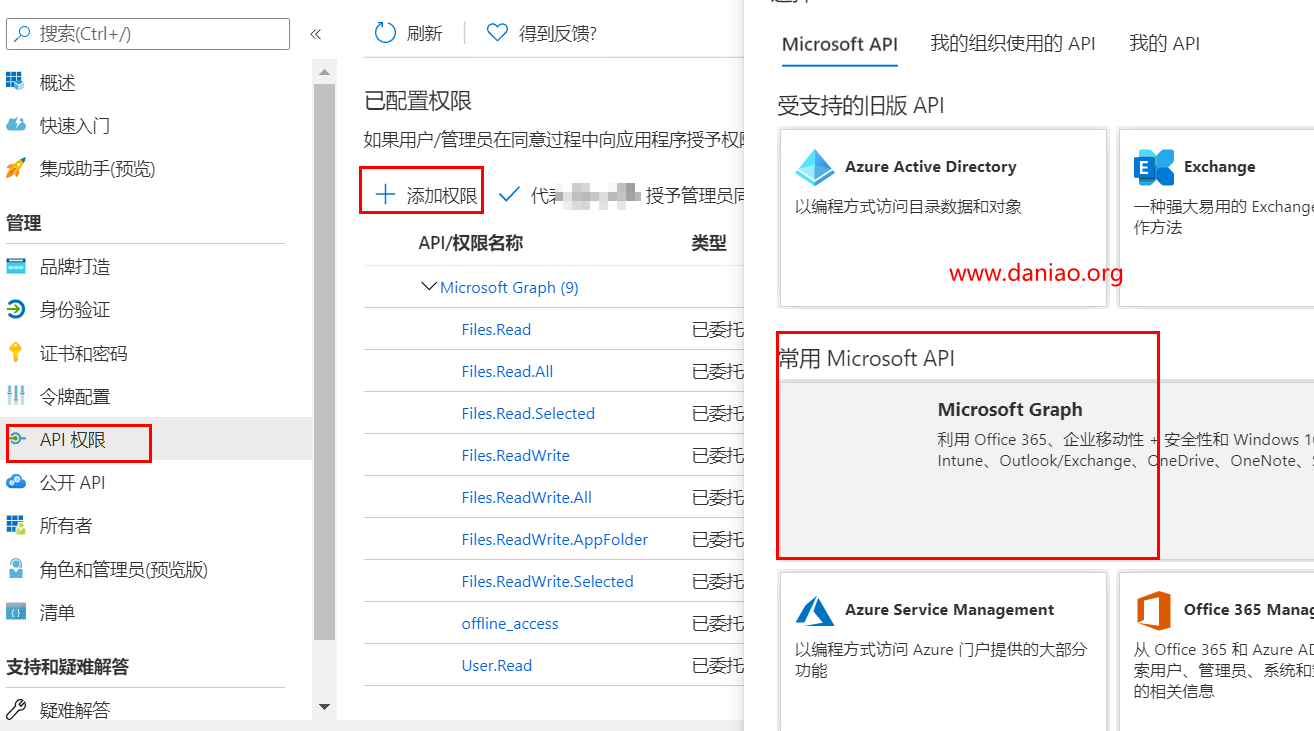Screen dimensions: 1314x731
Task: Click the 类型 column header
Action: tap(709, 243)
